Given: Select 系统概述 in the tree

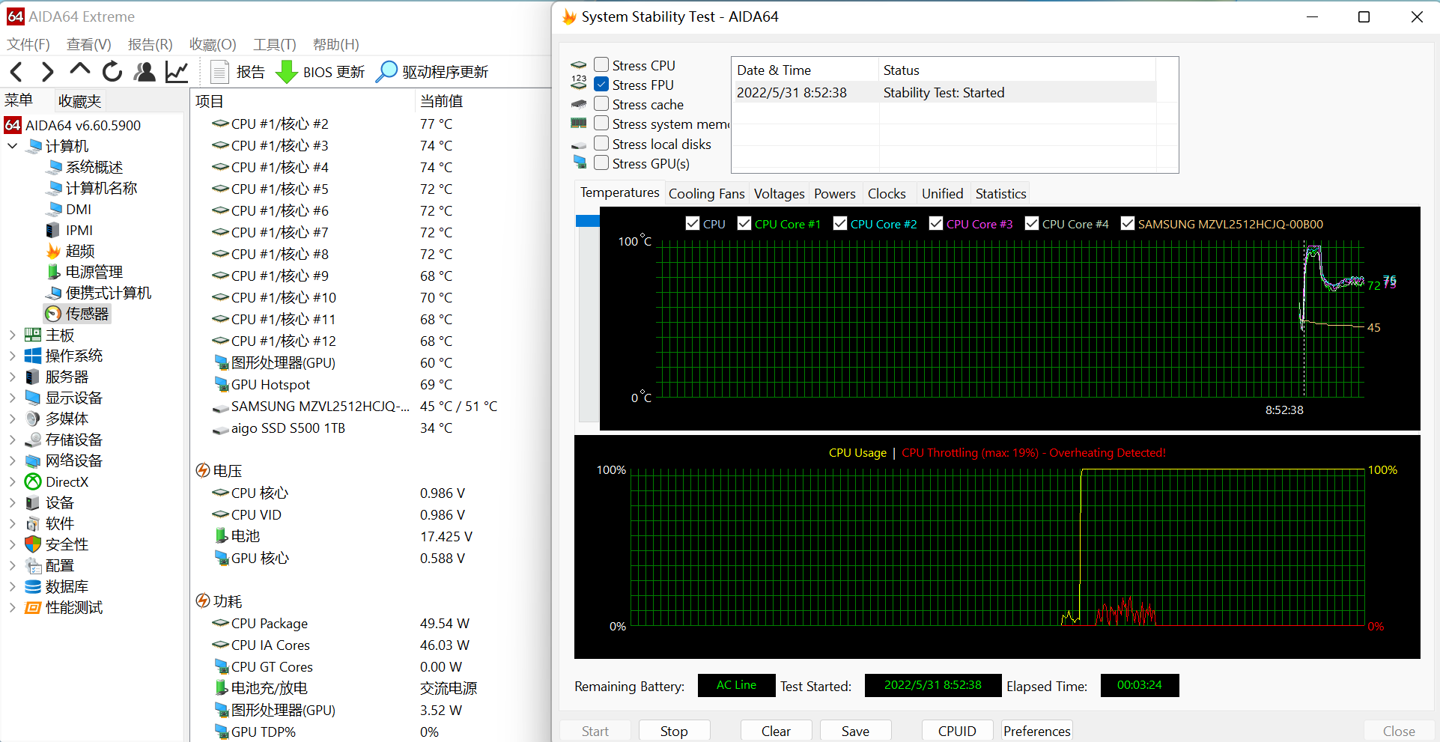Looking at the screenshot, I should [x=85, y=167].
